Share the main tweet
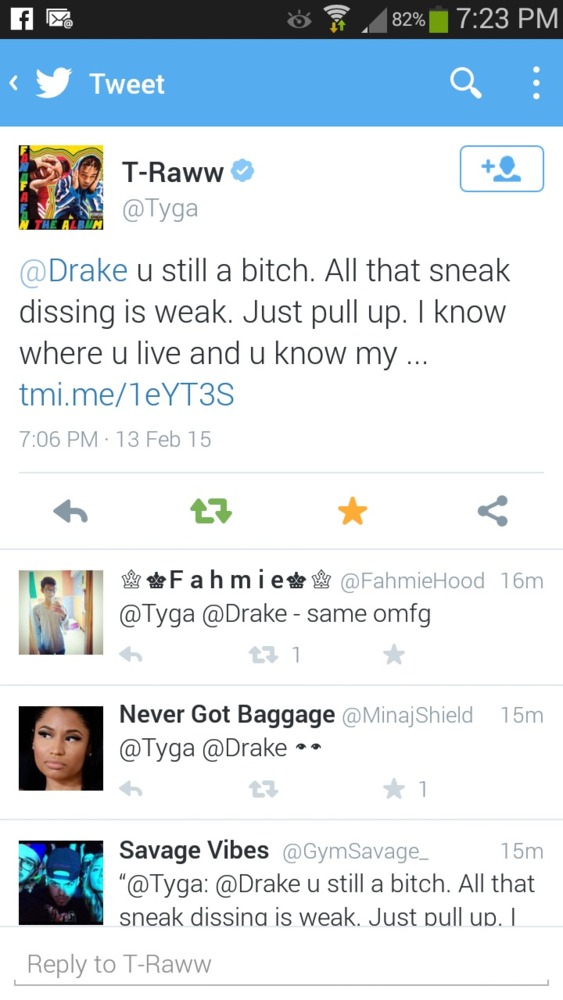The width and height of the screenshot is (563, 1000). (x=493, y=511)
